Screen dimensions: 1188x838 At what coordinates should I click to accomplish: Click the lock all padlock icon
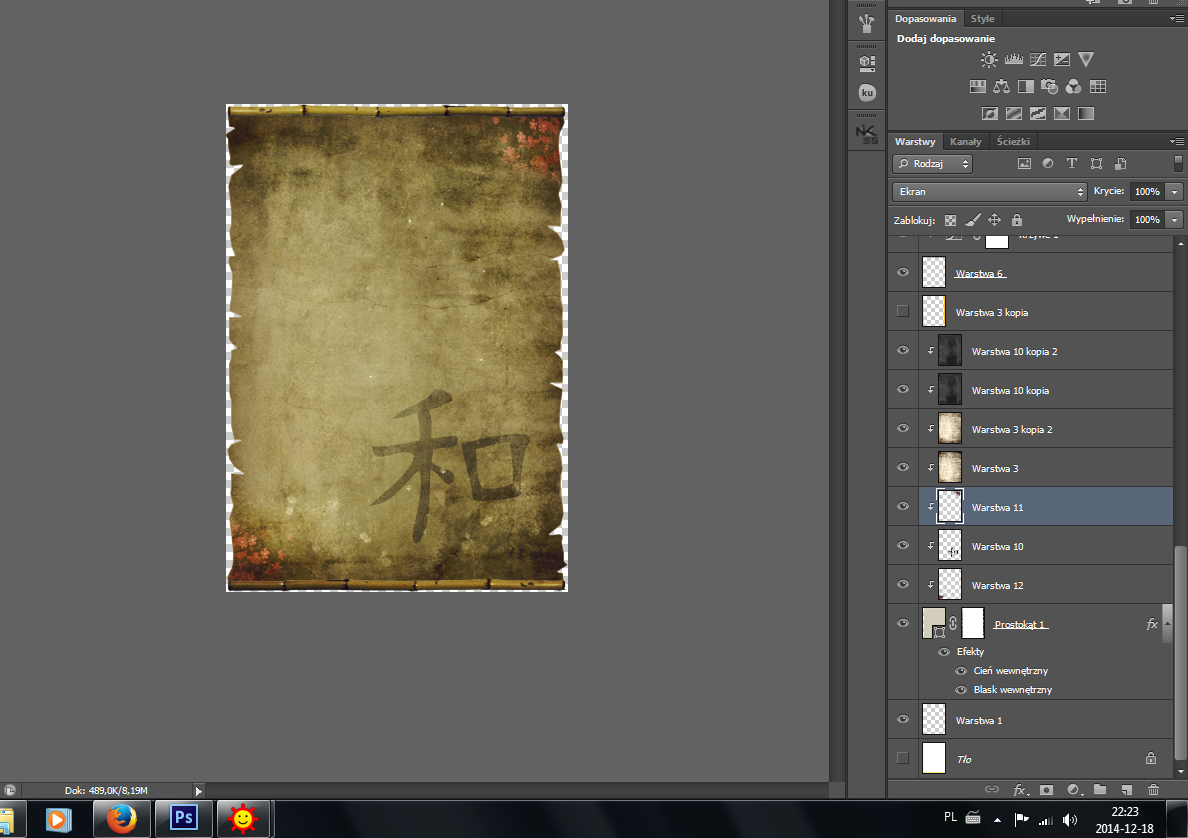point(1017,220)
